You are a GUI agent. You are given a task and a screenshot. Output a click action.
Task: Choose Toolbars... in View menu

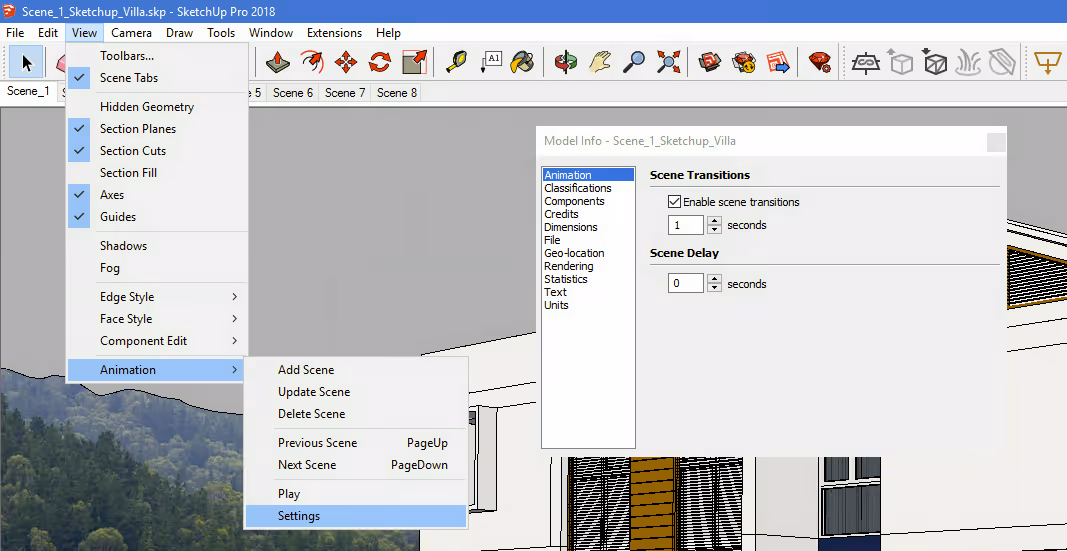pos(157,56)
